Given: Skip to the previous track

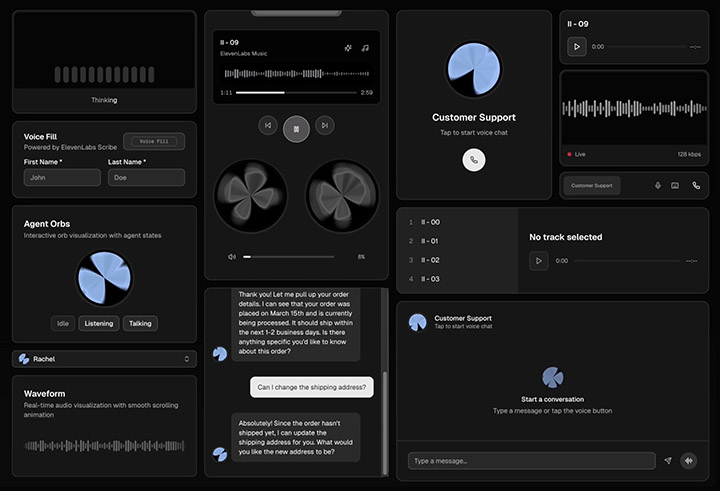Looking at the screenshot, I should pos(267,126).
